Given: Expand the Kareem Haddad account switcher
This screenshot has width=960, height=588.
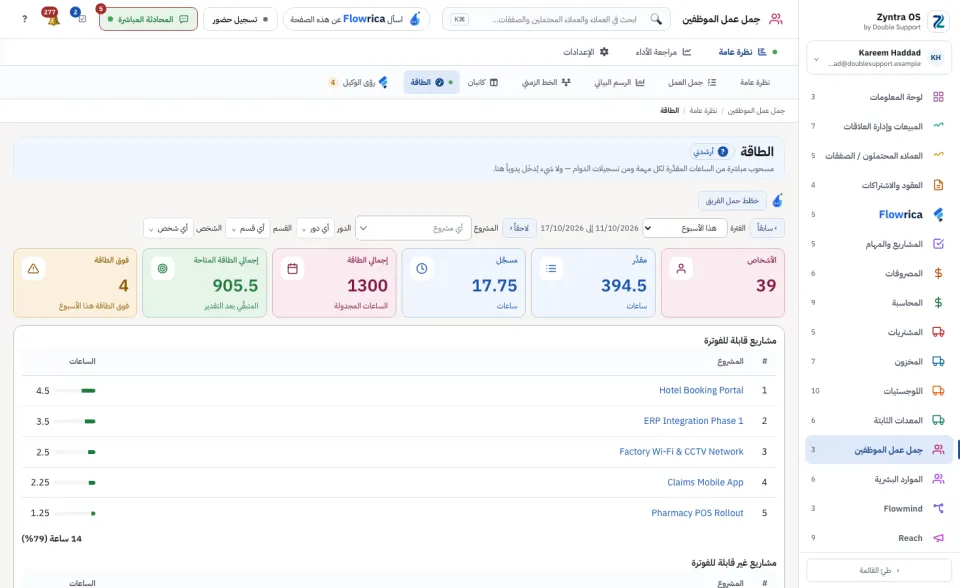Looking at the screenshot, I should click(x=879, y=58).
